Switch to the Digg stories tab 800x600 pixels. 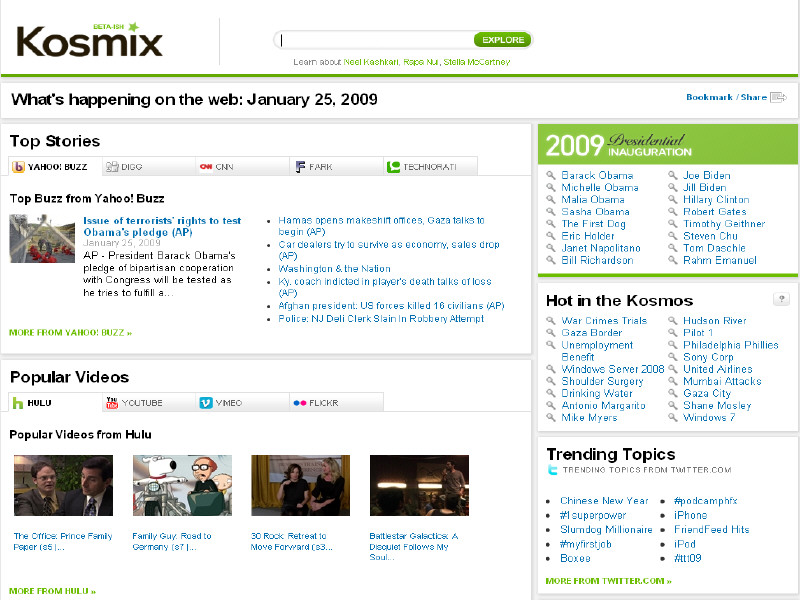coord(148,167)
